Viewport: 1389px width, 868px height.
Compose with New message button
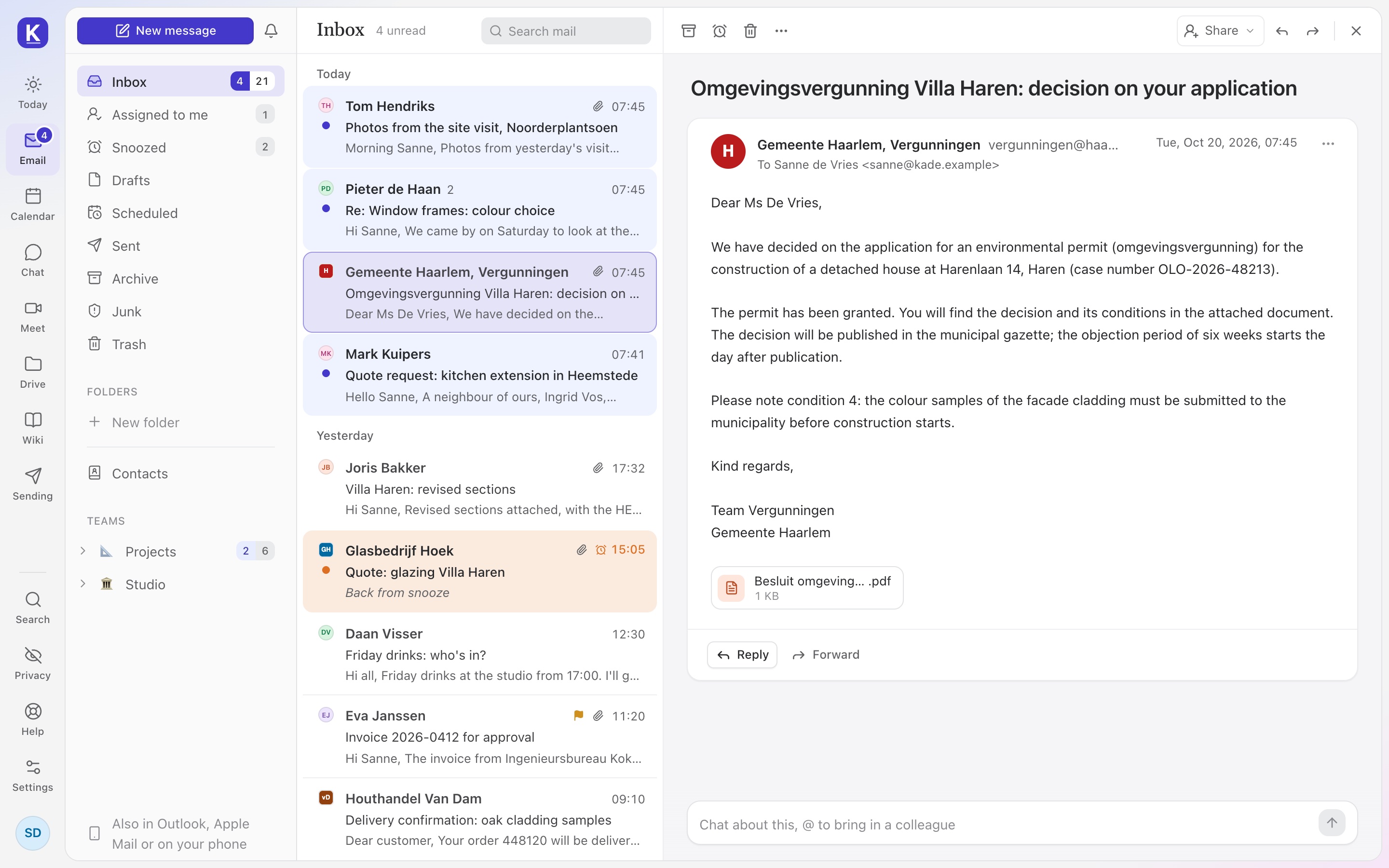pyautogui.click(x=165, y=30)
